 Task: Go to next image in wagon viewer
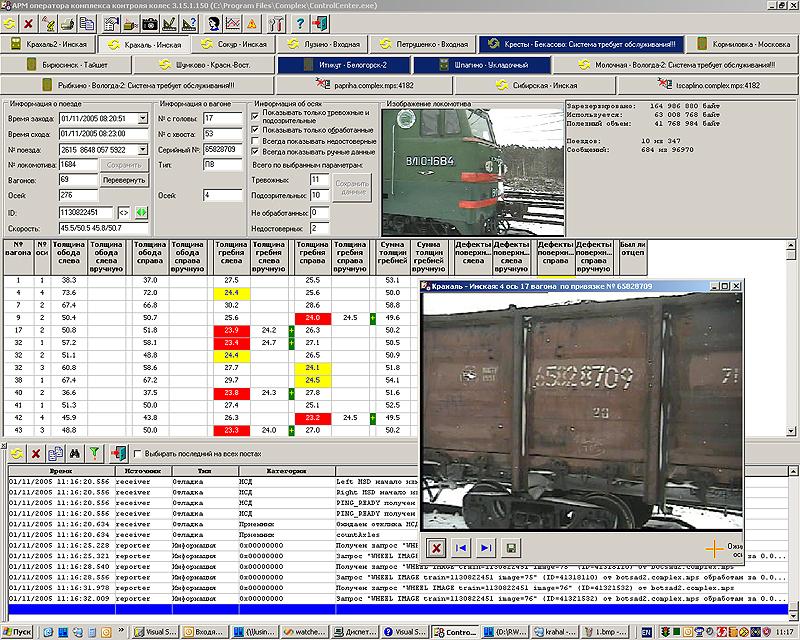486,548
